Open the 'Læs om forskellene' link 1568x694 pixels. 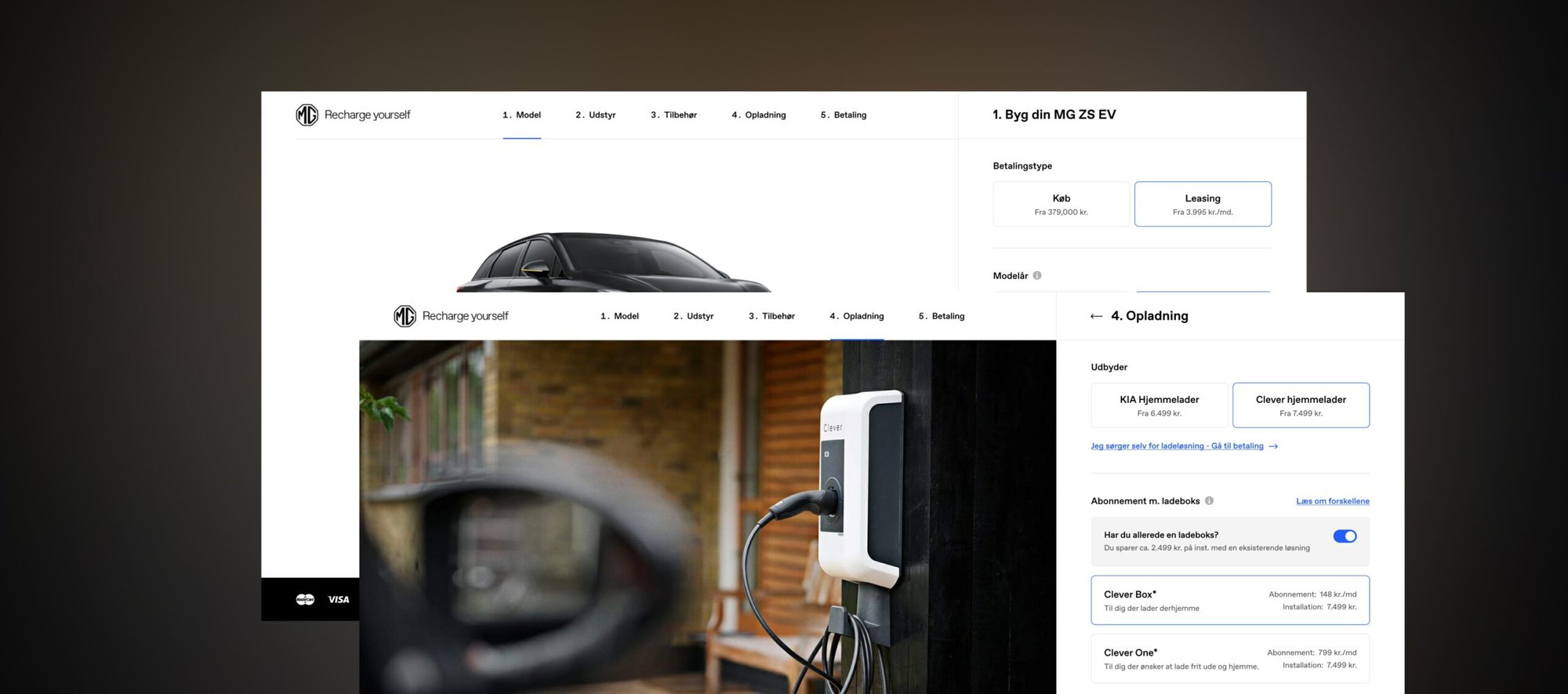(x=1332, y=501)
